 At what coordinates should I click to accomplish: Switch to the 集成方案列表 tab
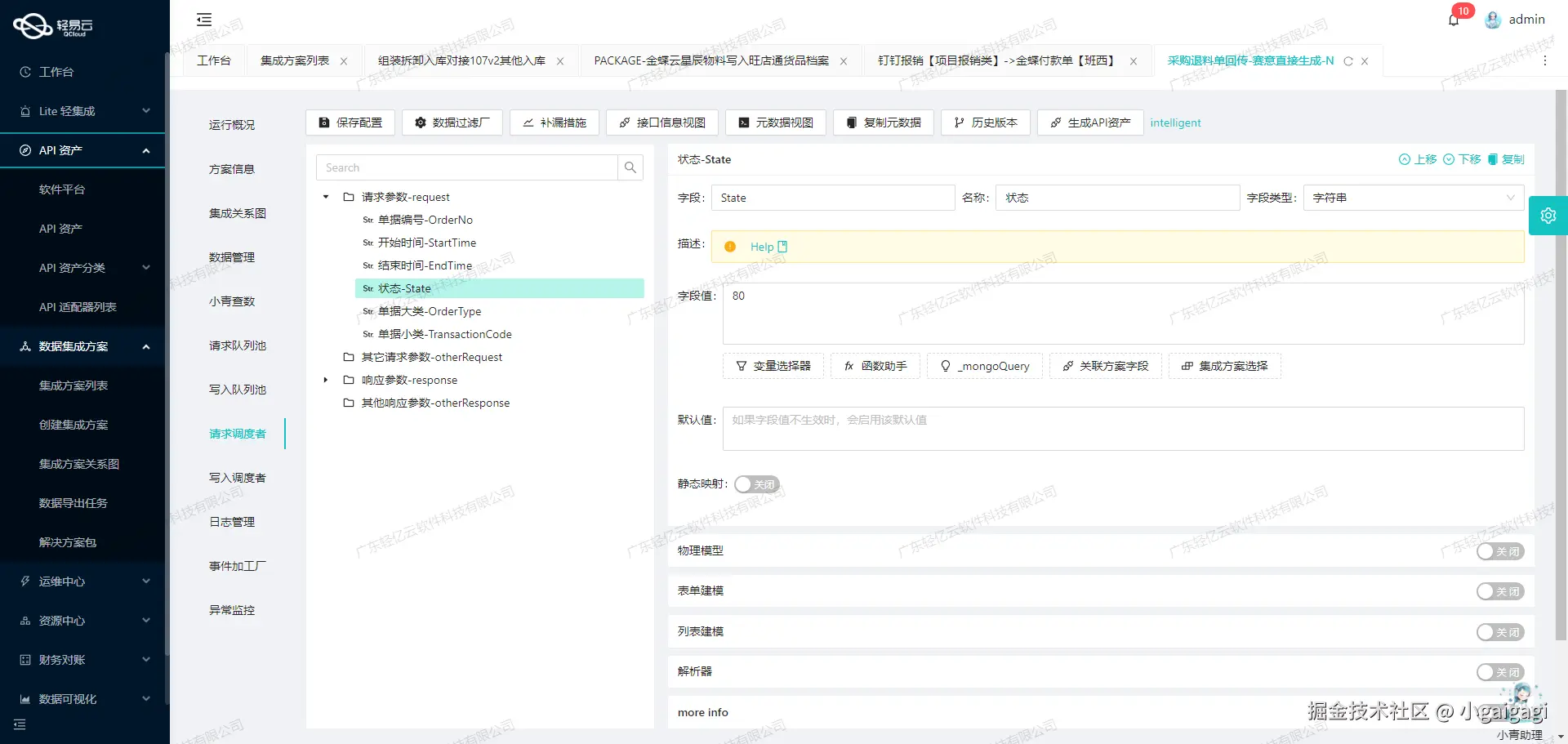(296, 60)
